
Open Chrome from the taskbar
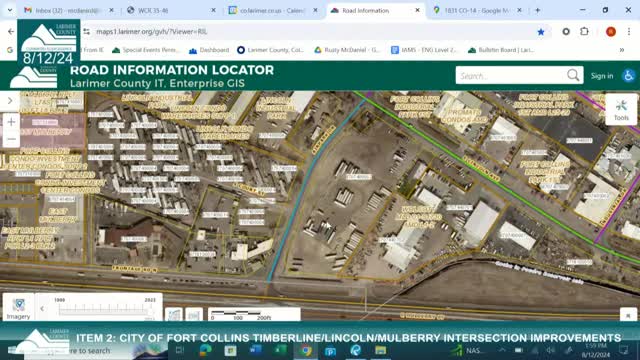[x=306, y=350]
